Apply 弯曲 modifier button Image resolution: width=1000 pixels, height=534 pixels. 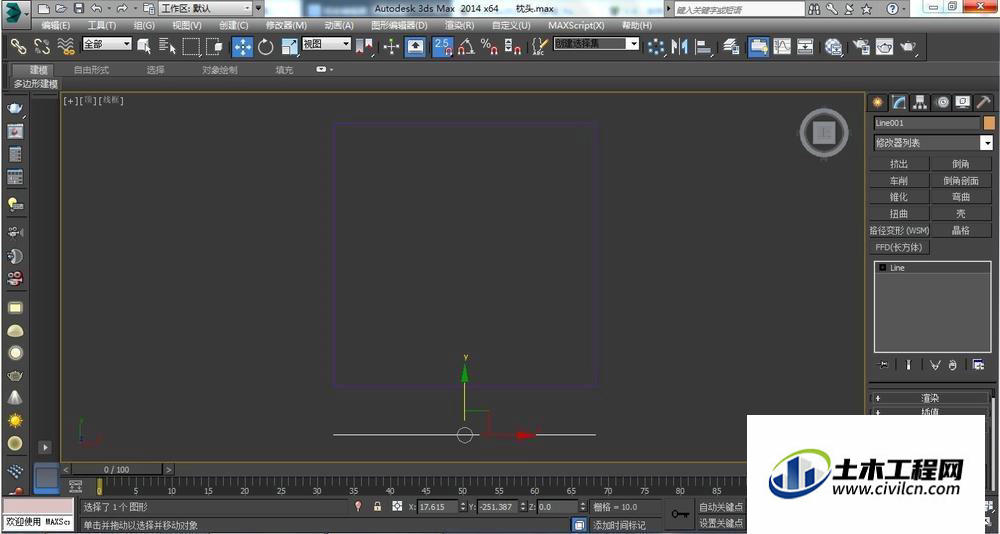(x=960, y=197)
